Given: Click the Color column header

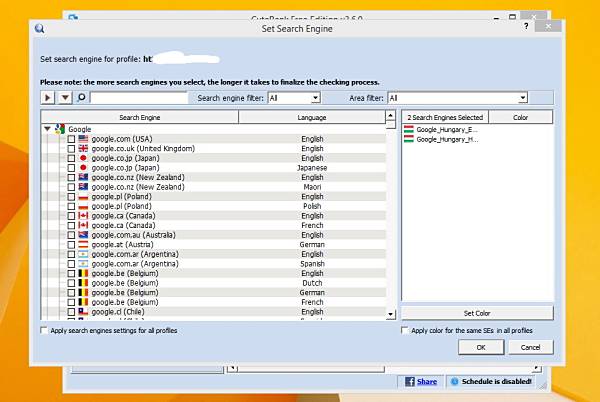Looking at the screenshot, I should click(x=520, y=117).
